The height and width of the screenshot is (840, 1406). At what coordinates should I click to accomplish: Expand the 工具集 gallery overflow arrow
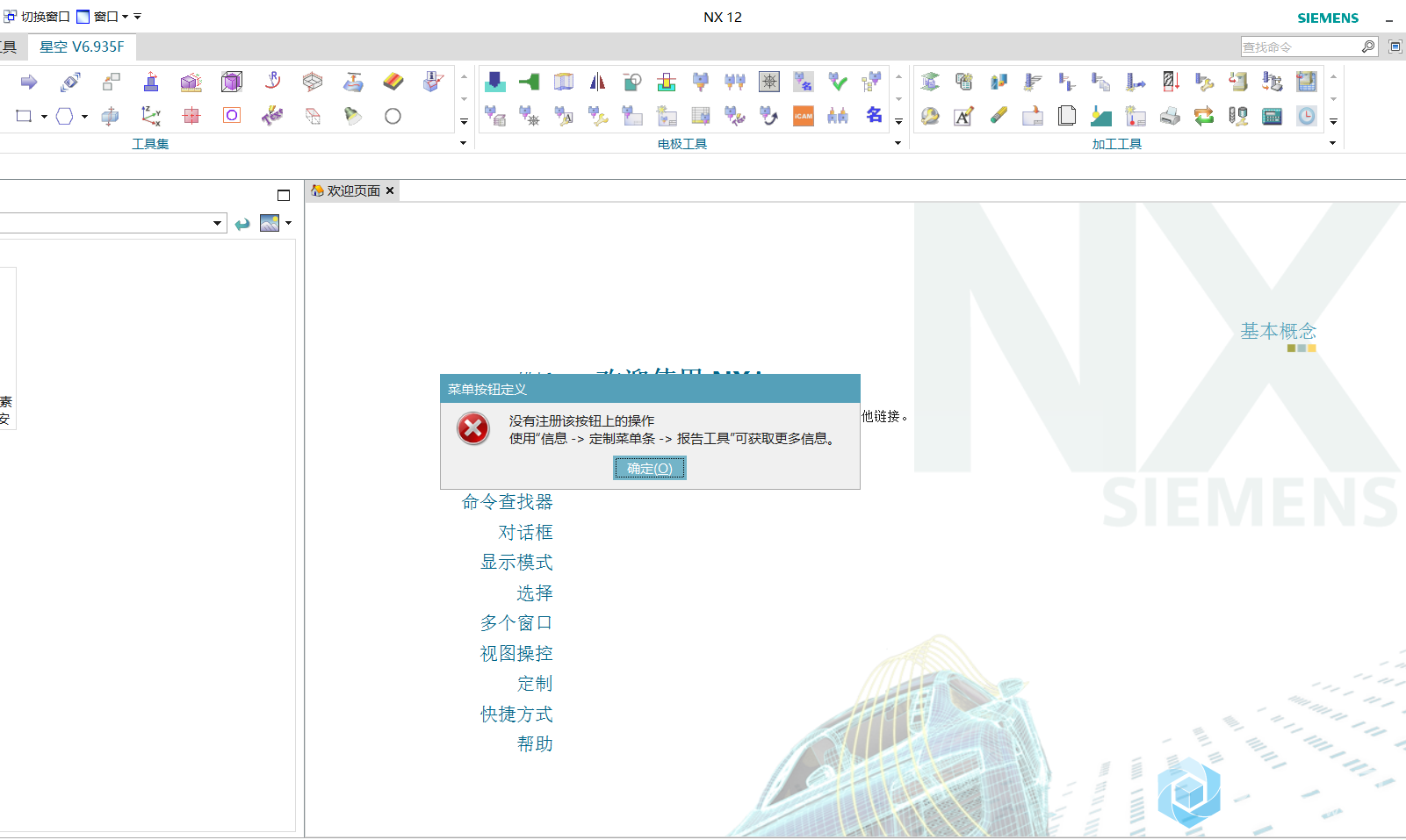pos(464,122)
